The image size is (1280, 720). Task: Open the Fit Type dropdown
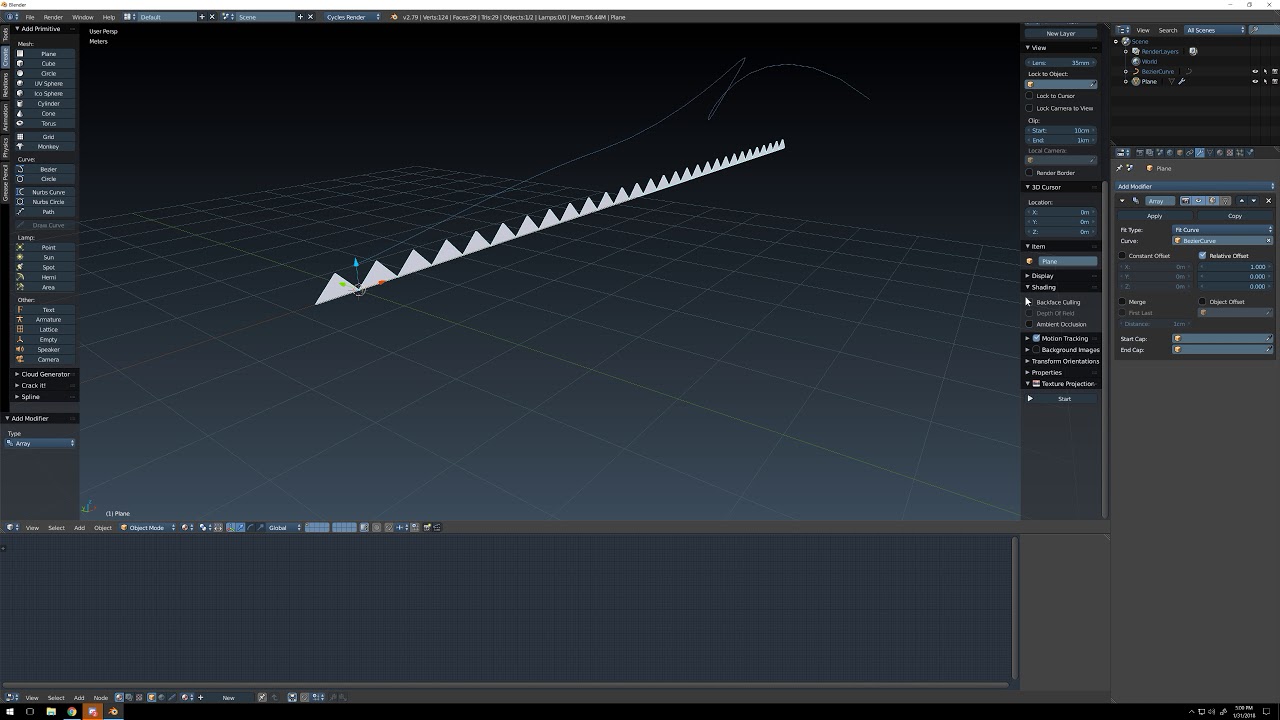[1223, 230]
